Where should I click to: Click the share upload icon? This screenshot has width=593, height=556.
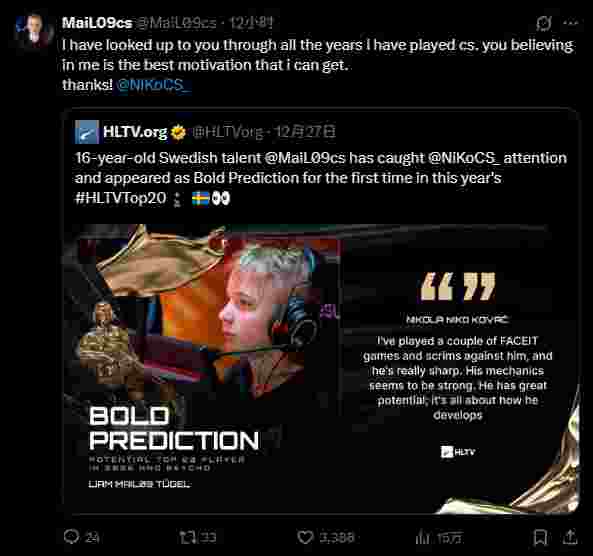(x=570, y=537)
